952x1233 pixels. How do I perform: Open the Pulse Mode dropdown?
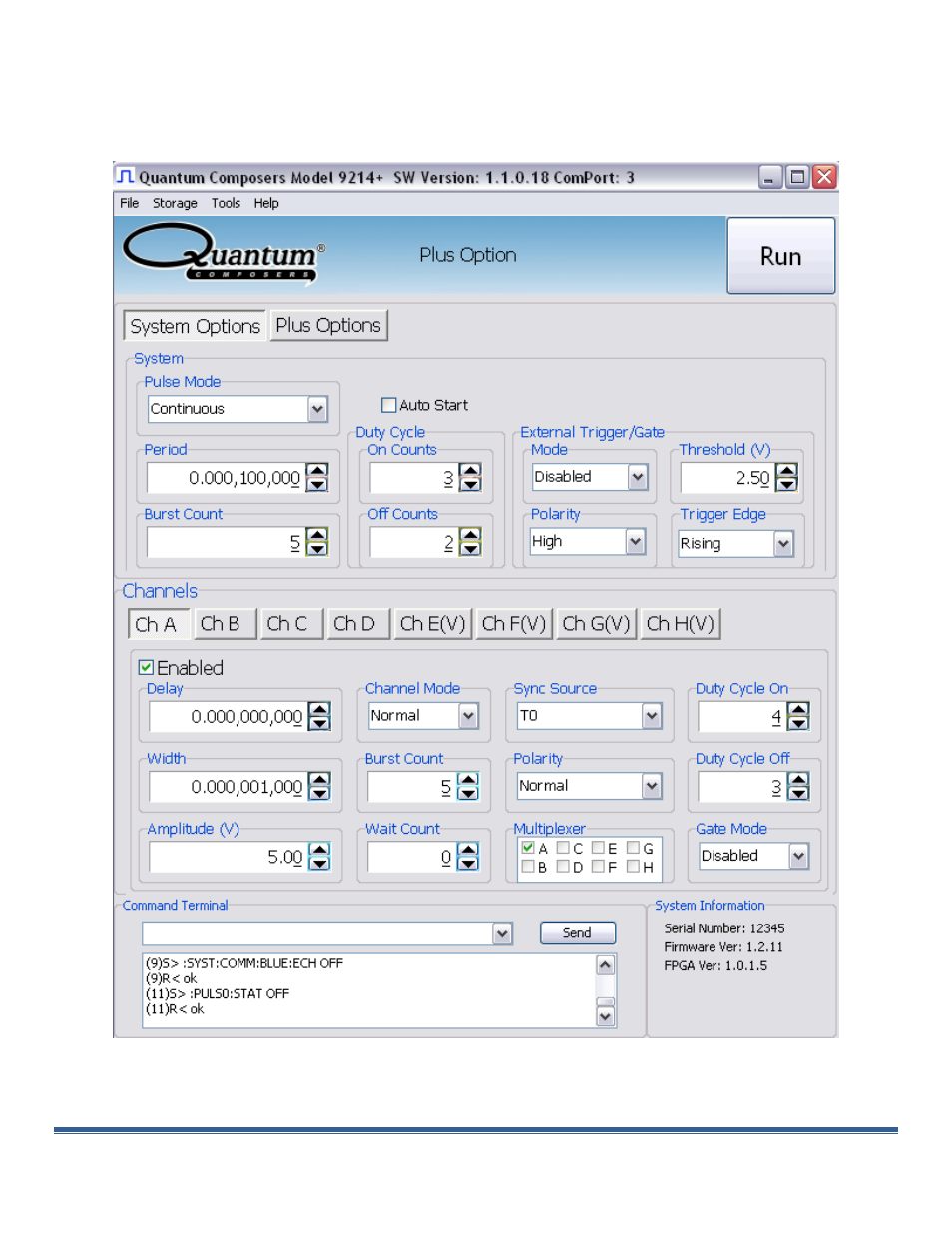(317, 409)
